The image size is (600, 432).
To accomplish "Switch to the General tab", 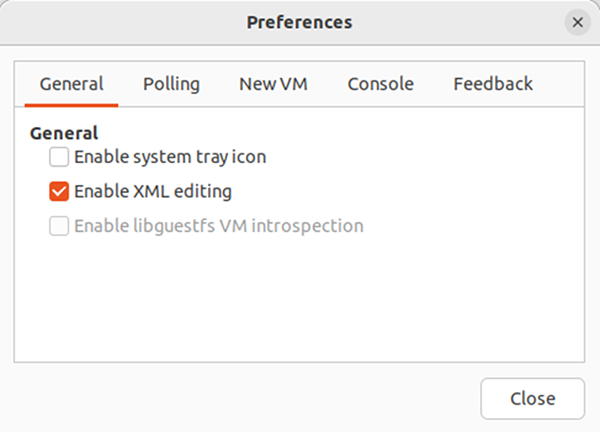I will pos(72,84).
